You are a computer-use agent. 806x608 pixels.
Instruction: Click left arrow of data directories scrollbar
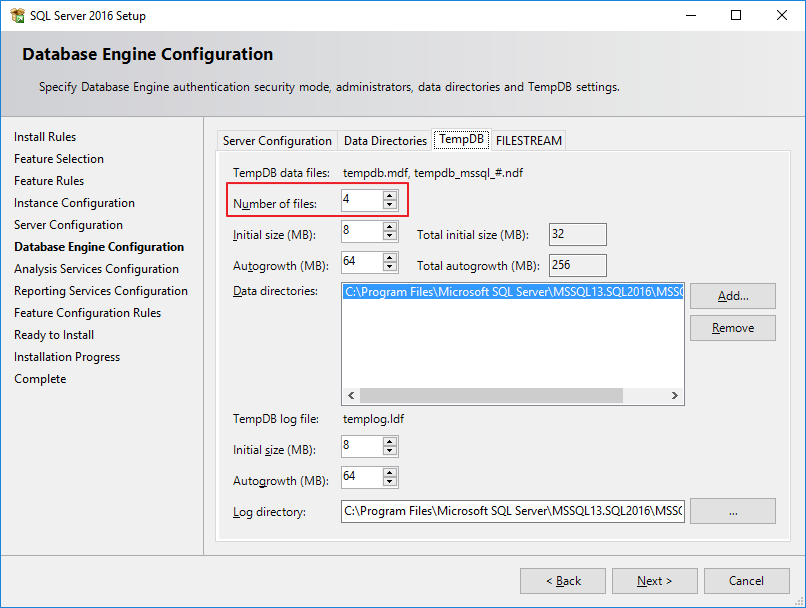click(351, 395)
